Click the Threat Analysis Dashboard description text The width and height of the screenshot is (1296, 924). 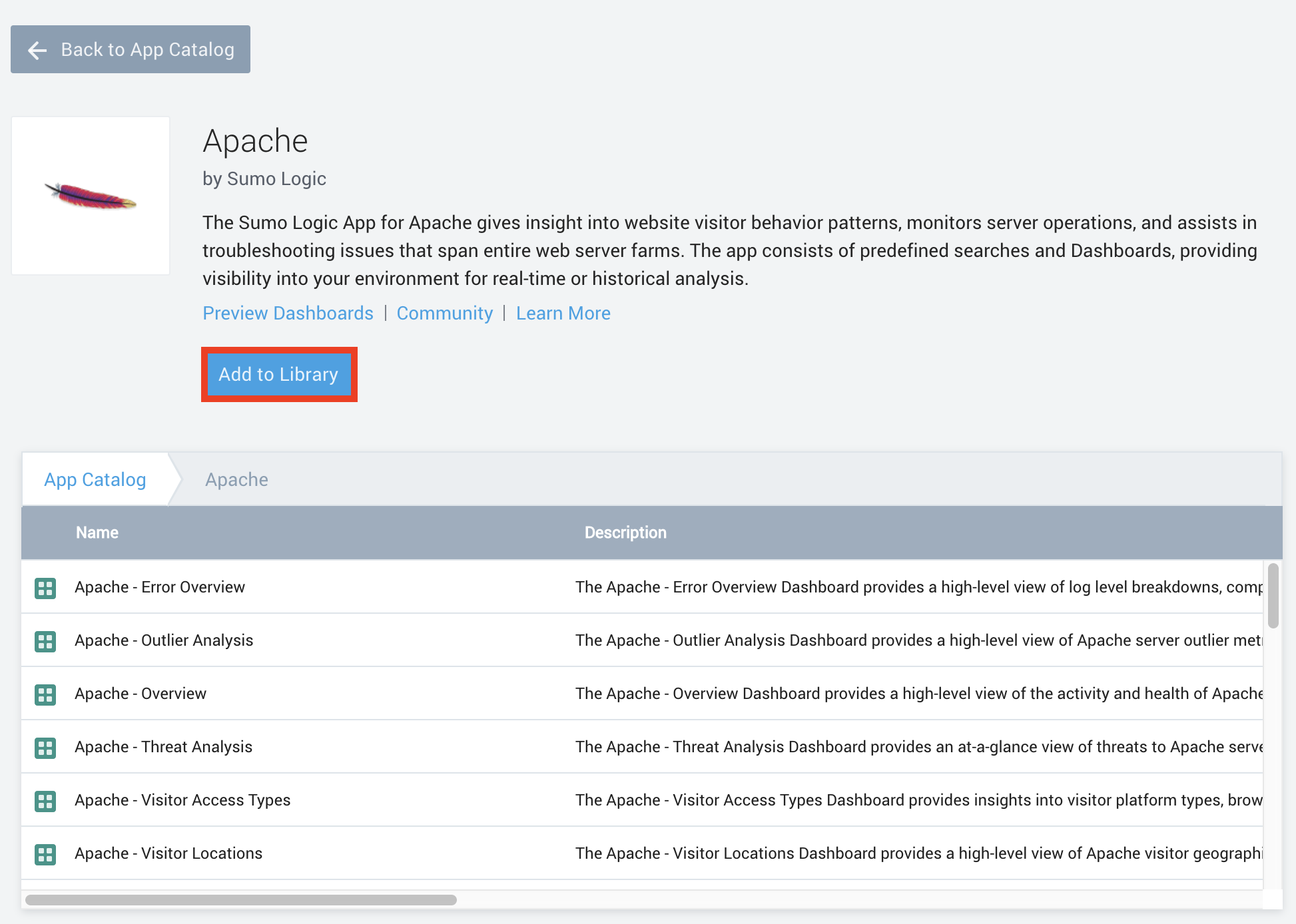tap(919, 747)
